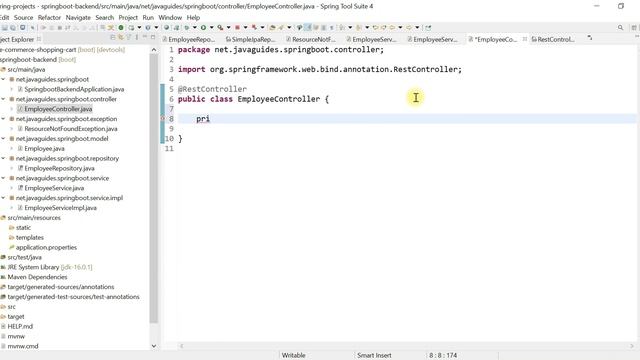The image size is (640, 360).
Task: Select Maven Dependencies in the tree
Action: pos(37,277)
